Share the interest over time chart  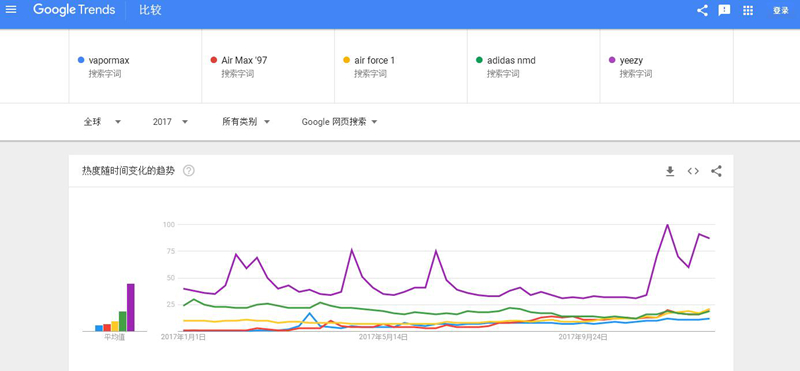point(716,171)
